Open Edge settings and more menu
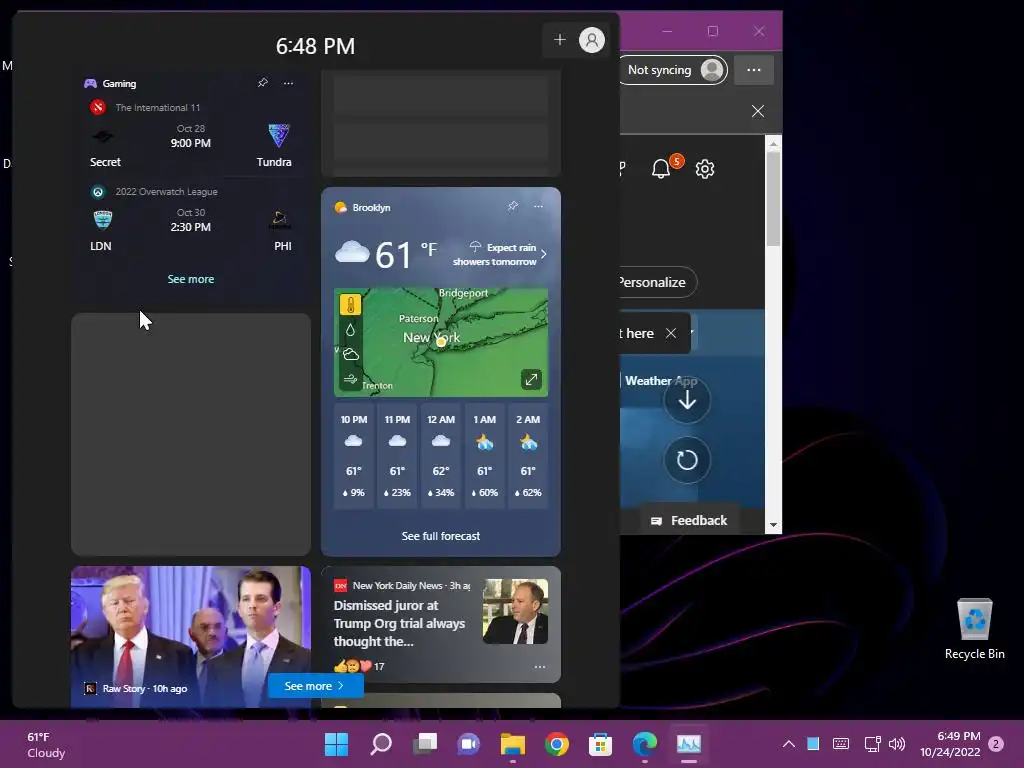Screen dimensions: 1024x768 tap(754, 70)
